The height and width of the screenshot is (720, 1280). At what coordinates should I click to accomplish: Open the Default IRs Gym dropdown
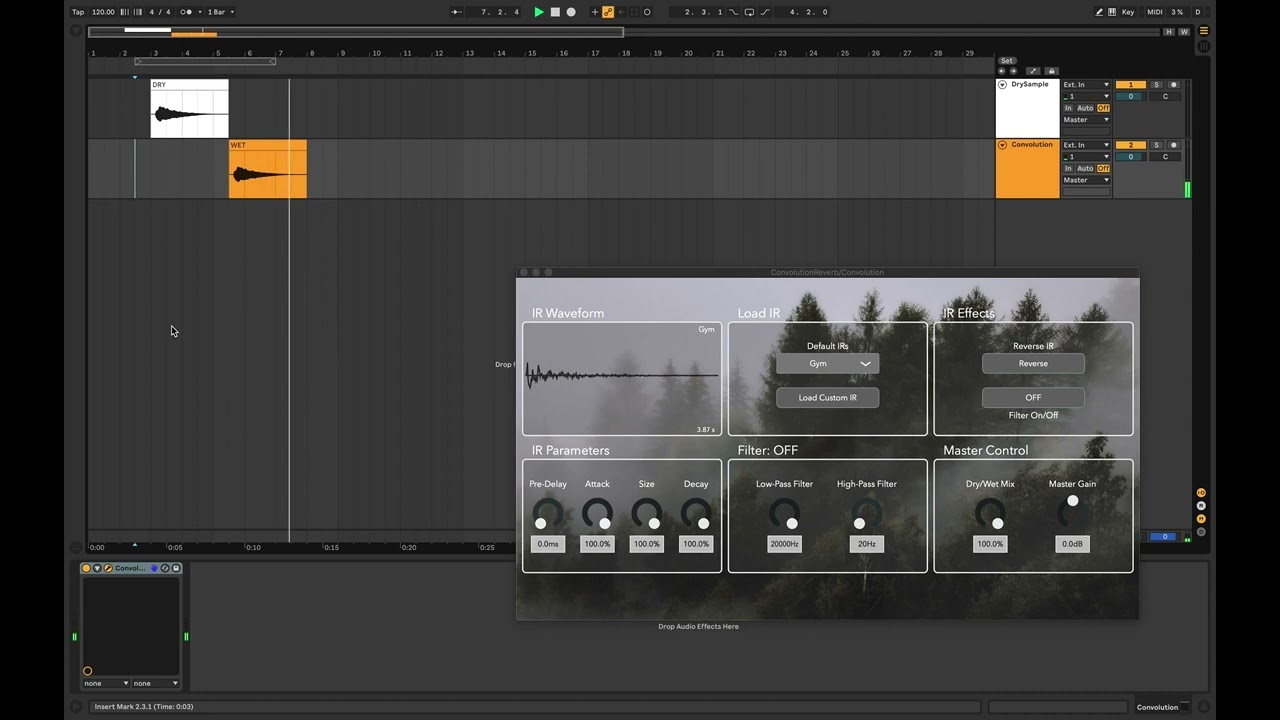828,364
